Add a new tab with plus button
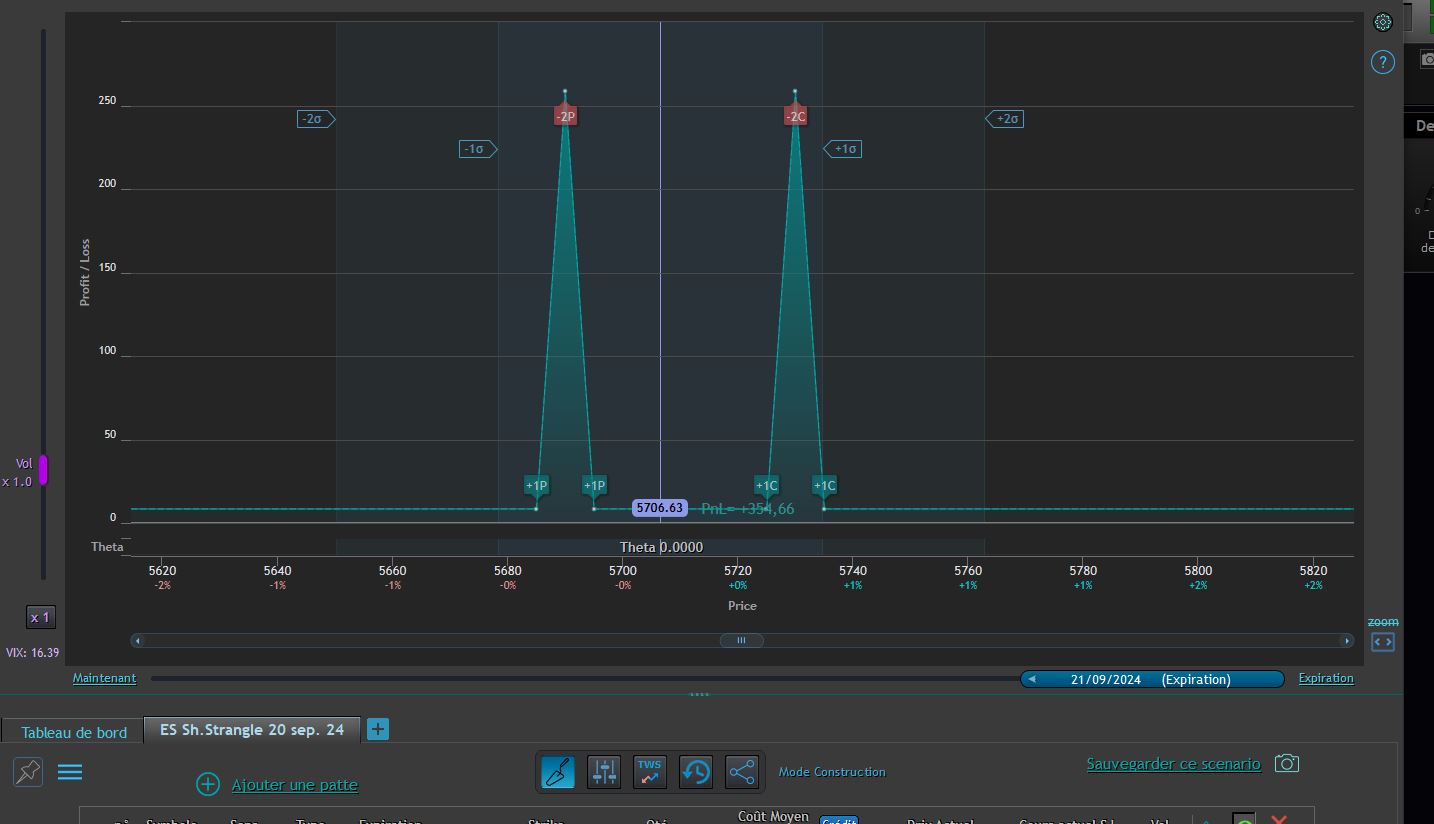Screen dimensions: 1434x824 click(x=378, y=729)
